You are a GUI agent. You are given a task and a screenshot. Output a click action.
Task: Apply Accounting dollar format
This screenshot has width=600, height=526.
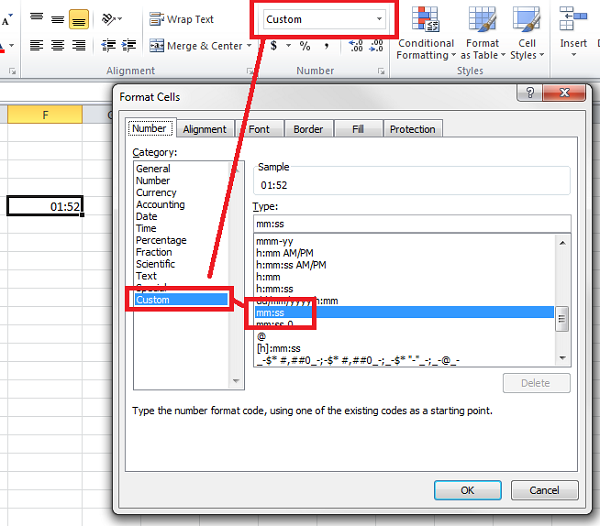click(x=274, y=46)
